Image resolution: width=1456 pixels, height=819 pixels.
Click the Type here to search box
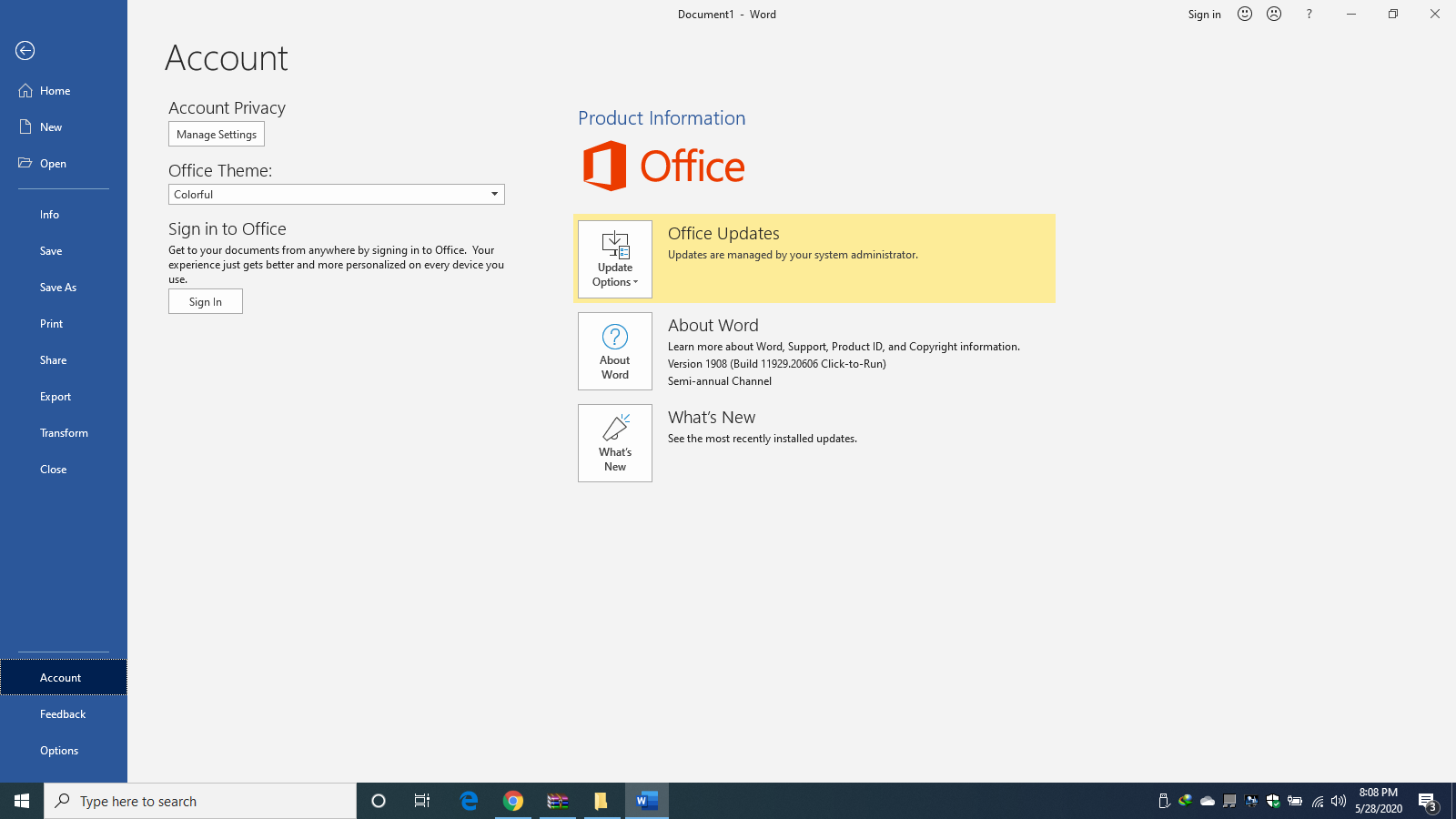(x=200, y=801)
